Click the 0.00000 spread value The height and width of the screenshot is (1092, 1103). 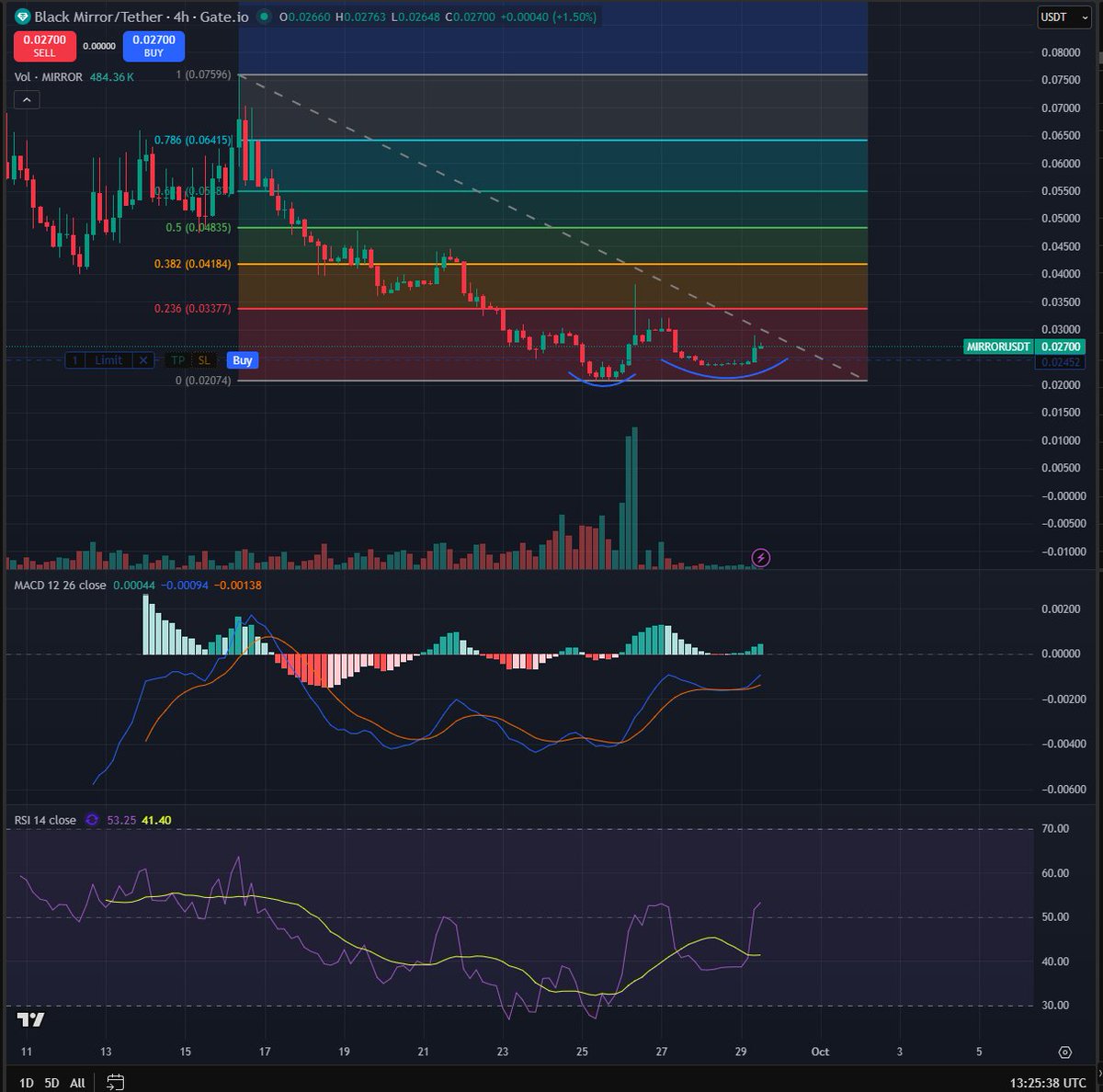click(x=99, y=46)
